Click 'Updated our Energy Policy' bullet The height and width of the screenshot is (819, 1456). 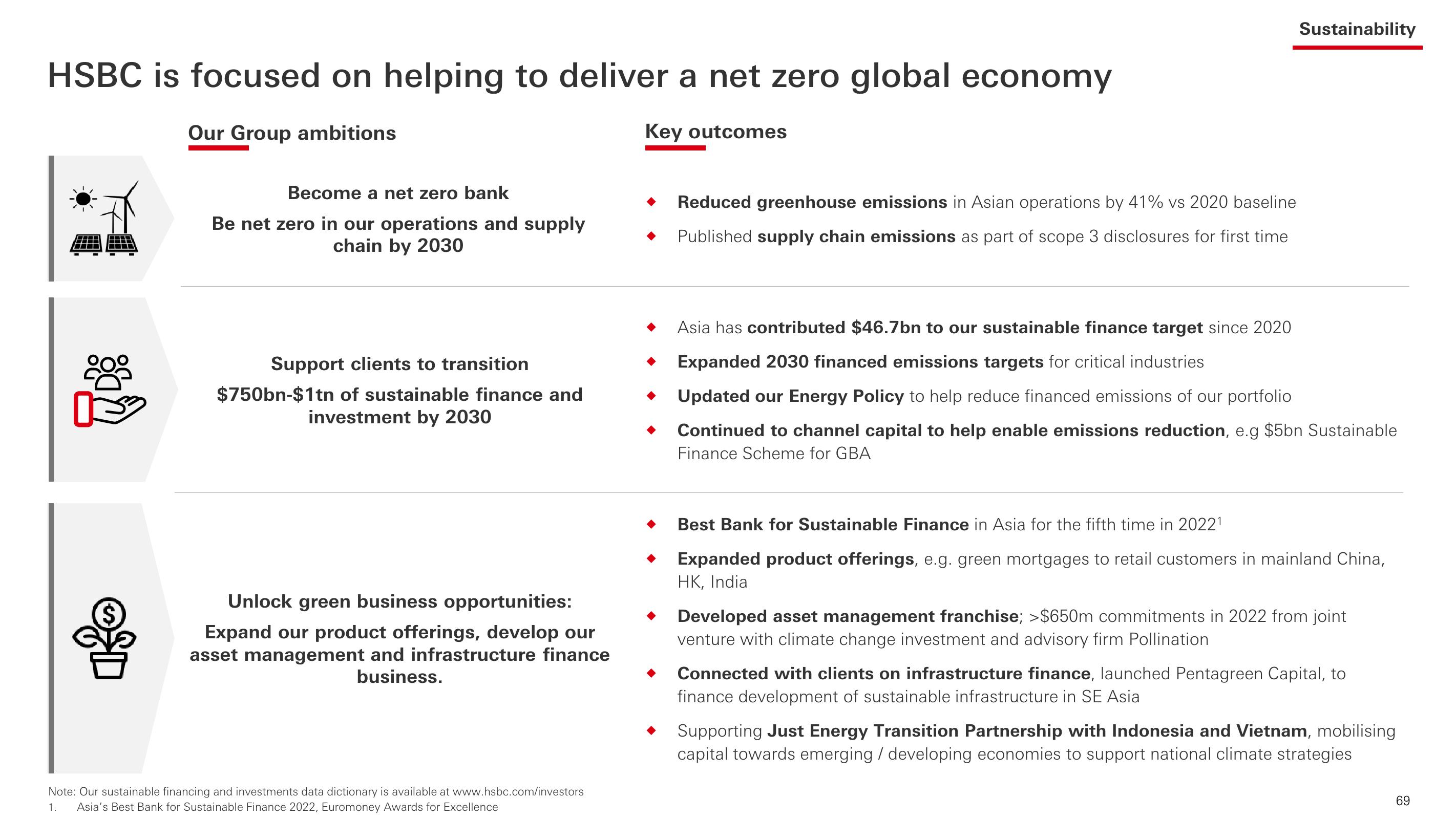(984, 397)
